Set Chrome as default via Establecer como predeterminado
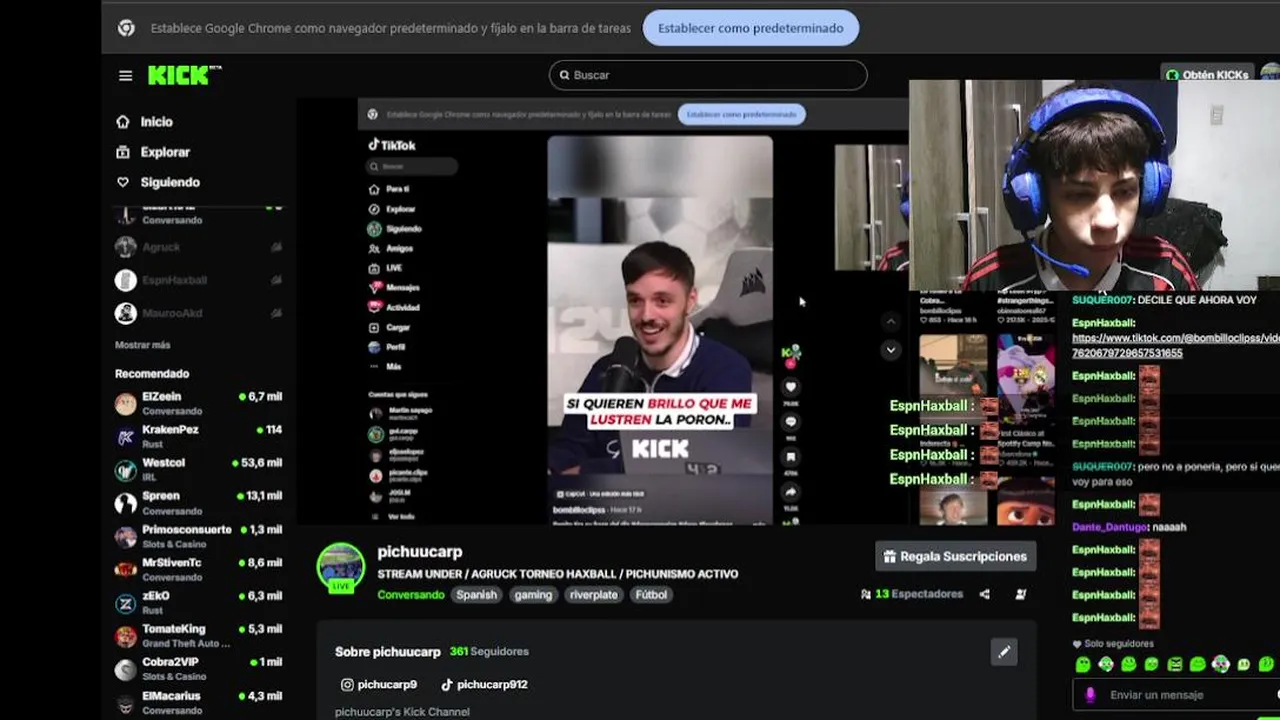The width and height of the screenshot is (1280, 720). pyautogui.click(x=751, y=28)
